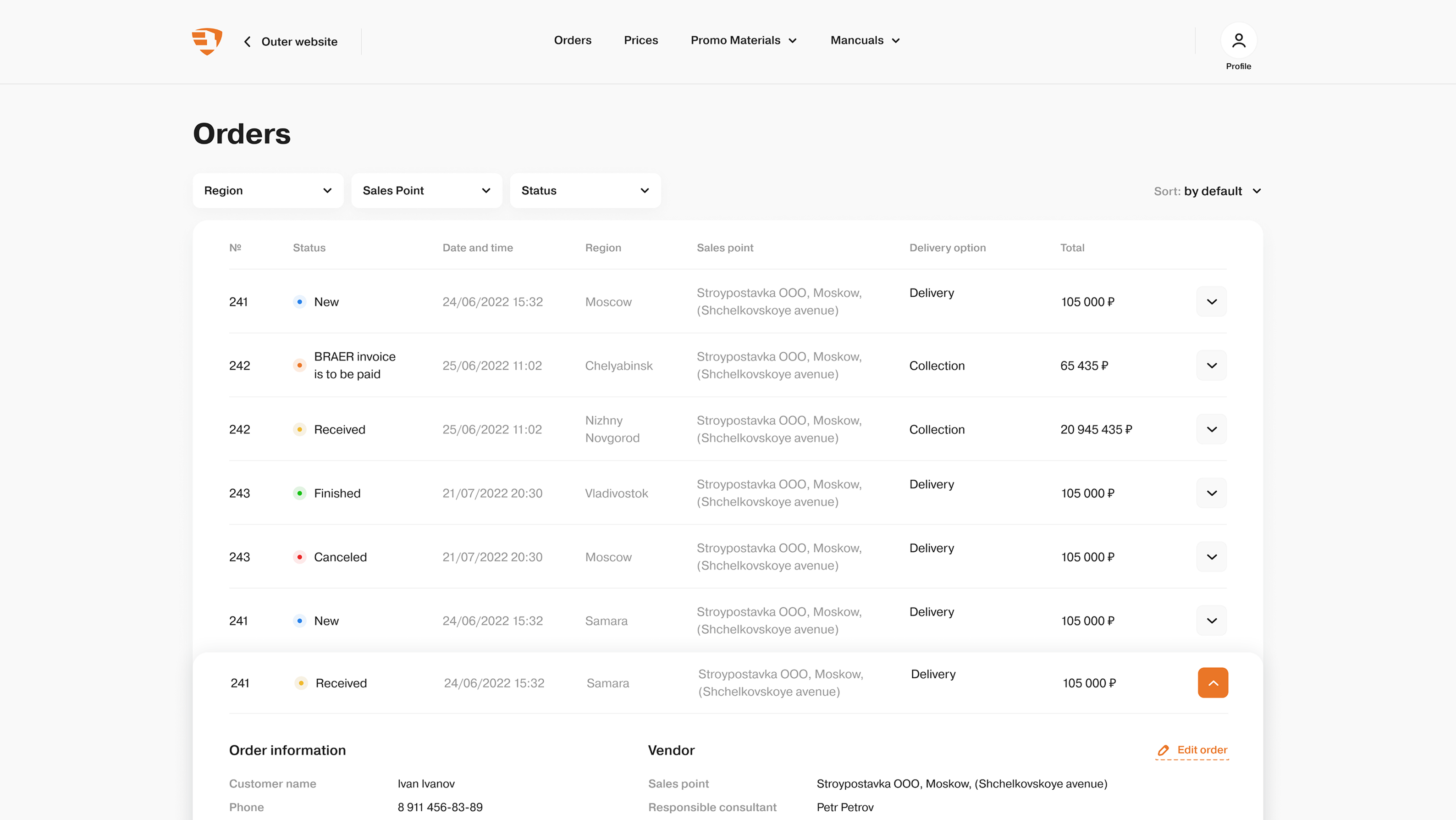This screenshot has height=820, width=1456.
Task: Expand the first New order from Moscow
Action: pos(1211,301)
